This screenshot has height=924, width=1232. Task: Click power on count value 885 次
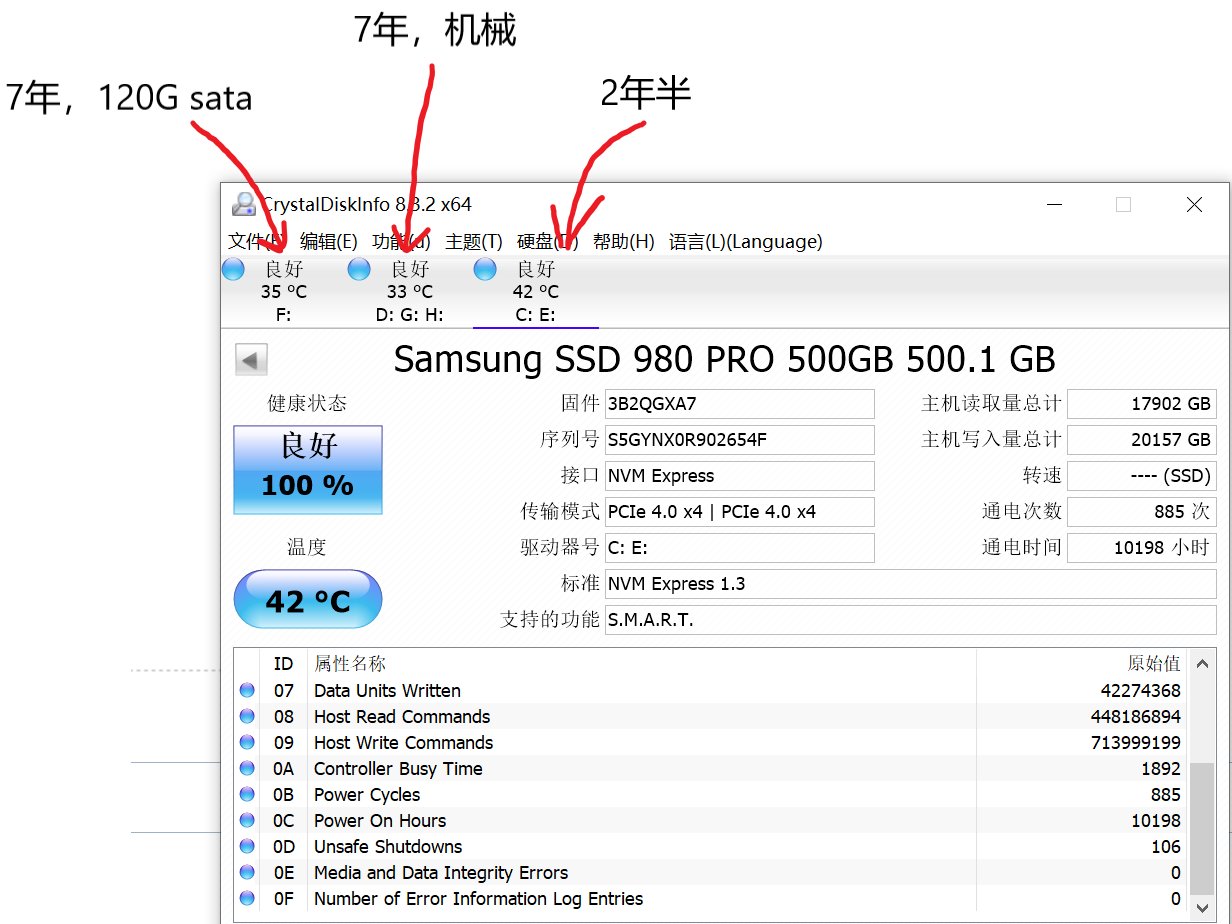(1142, 512)
